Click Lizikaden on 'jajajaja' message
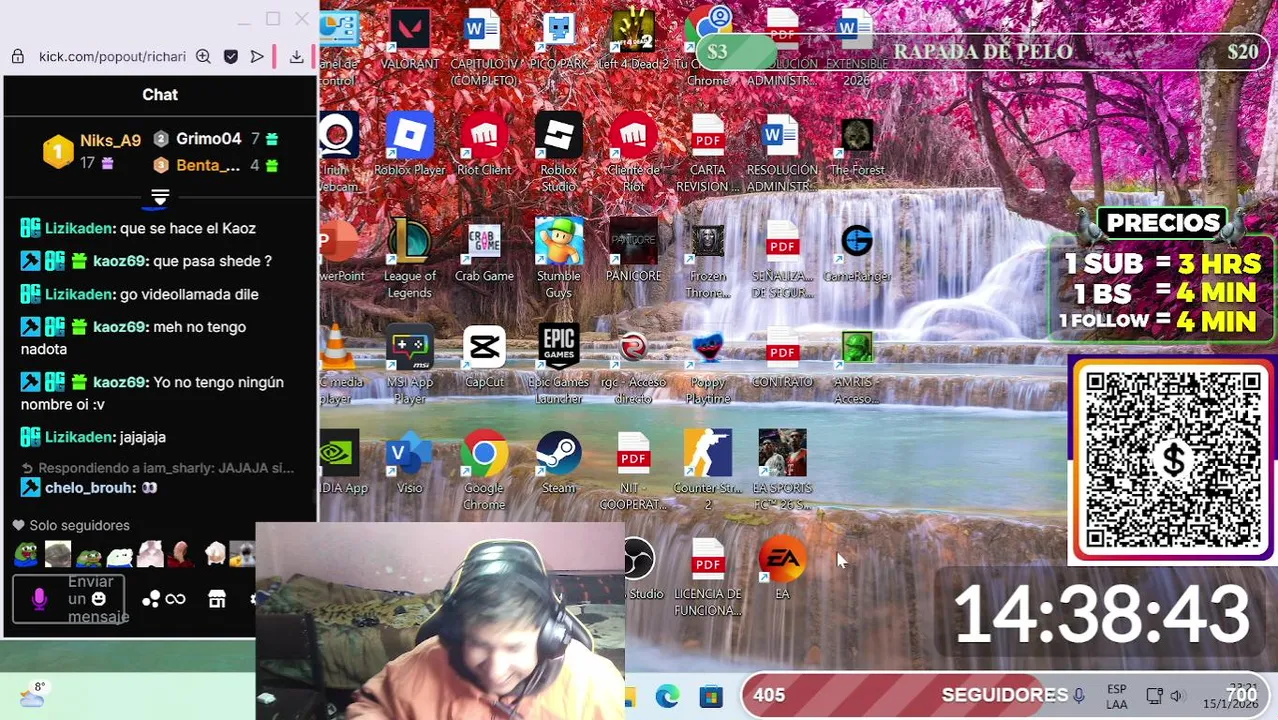1278x720 pixels. pyautogui.click(x=79, y=437)
